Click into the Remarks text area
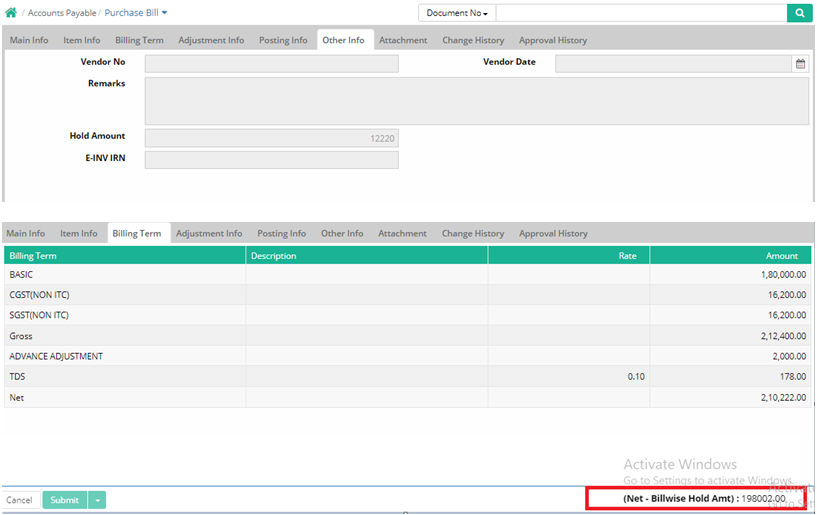Viewport: 817px width, 515px height. (476, 101)
